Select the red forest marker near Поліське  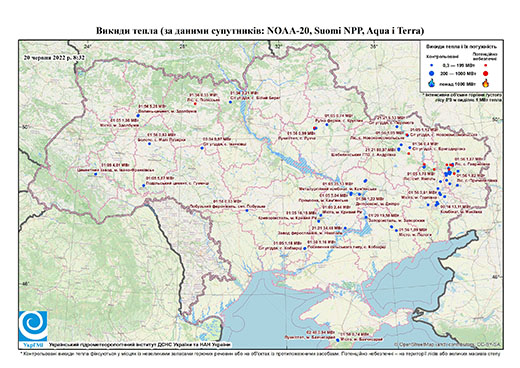coord(195,104)
